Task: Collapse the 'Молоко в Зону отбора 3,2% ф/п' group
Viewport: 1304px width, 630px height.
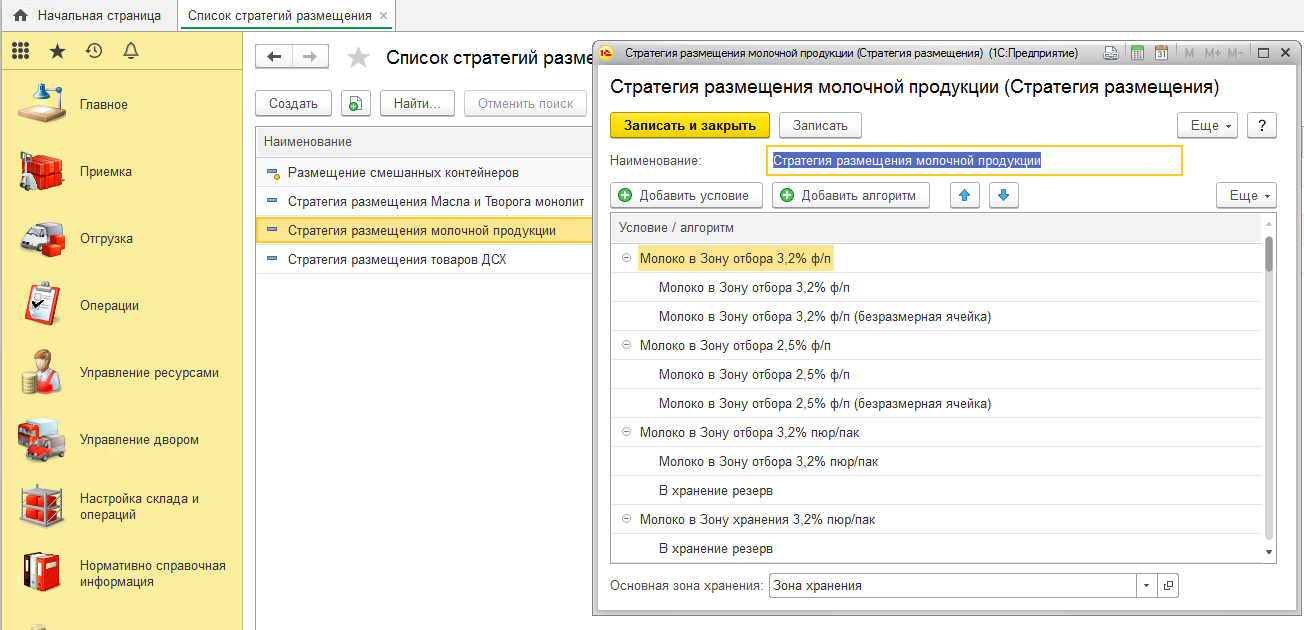Action: click(x=627, y=258)
